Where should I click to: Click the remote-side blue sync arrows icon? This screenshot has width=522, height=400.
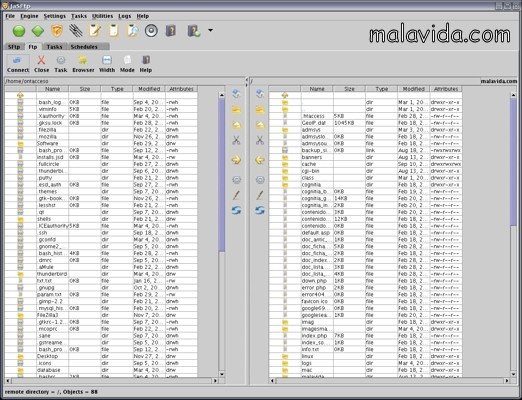point(260,210)
